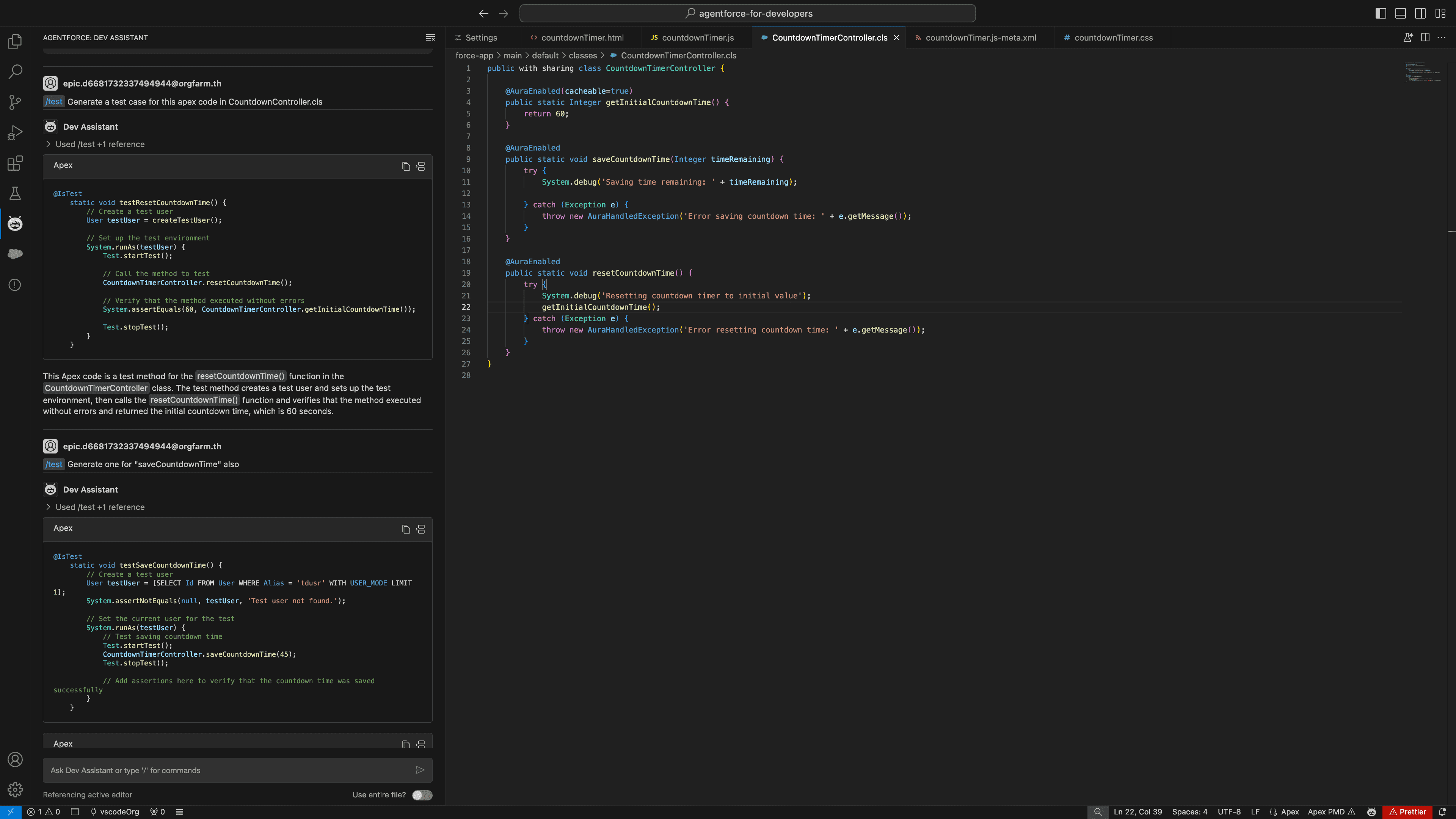Click the agentforce-for-developers command center search
The width and height of the screenshot is (1456, 819).
[747, 13]
